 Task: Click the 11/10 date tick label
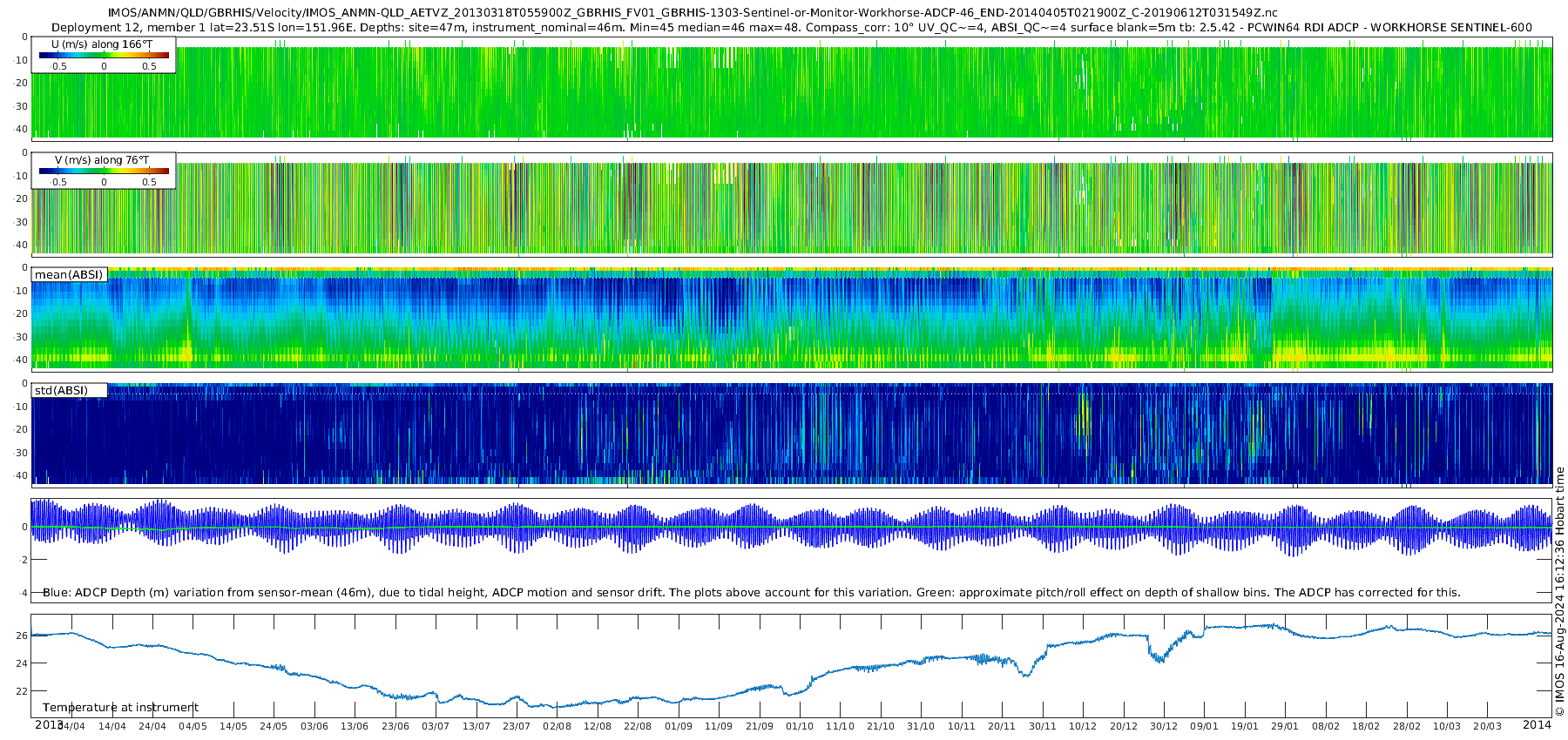pyautogui.click(x=840, y=726)
